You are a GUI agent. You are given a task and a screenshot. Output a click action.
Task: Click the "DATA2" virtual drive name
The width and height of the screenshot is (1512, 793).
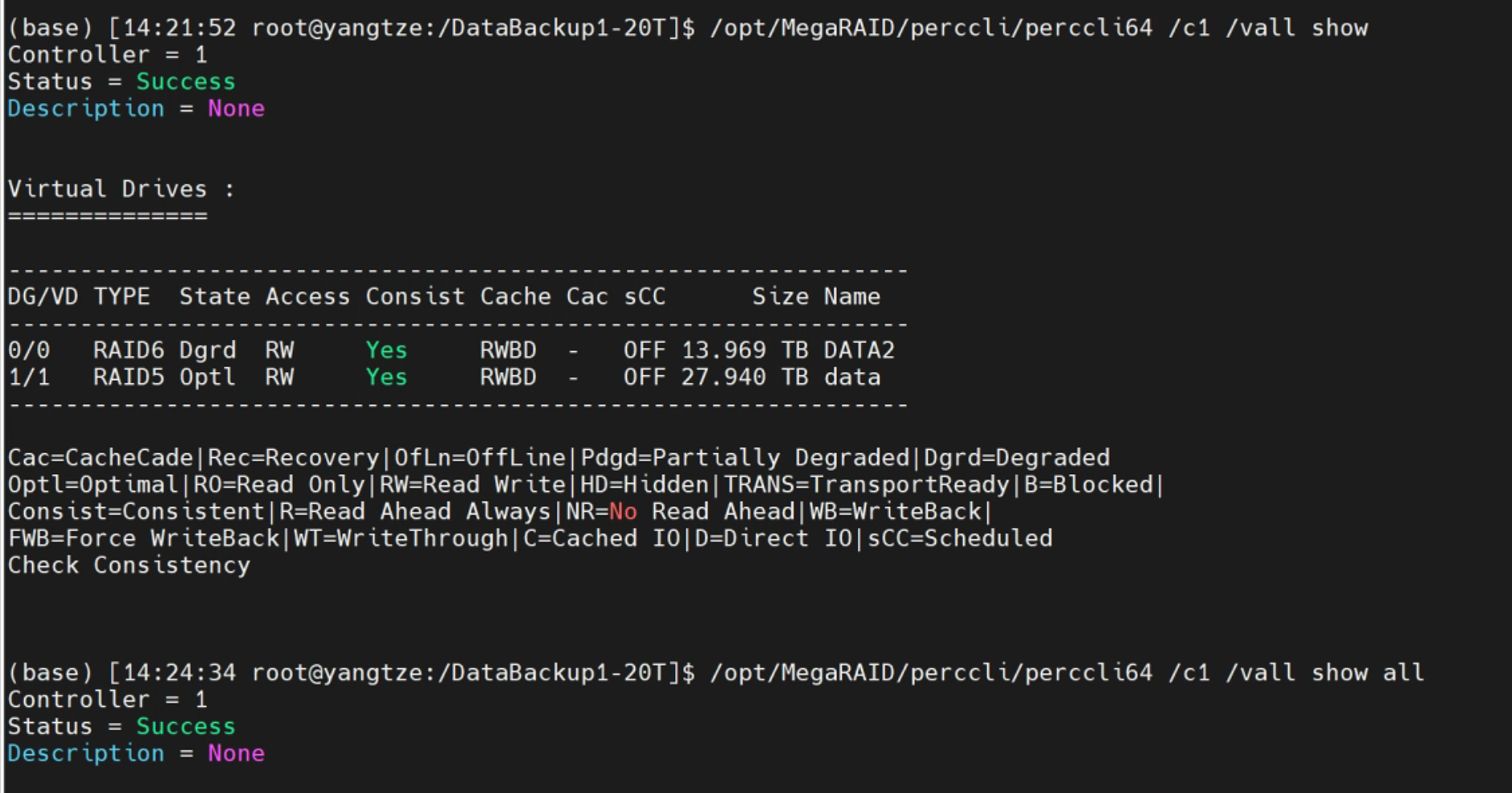[859, 351]
